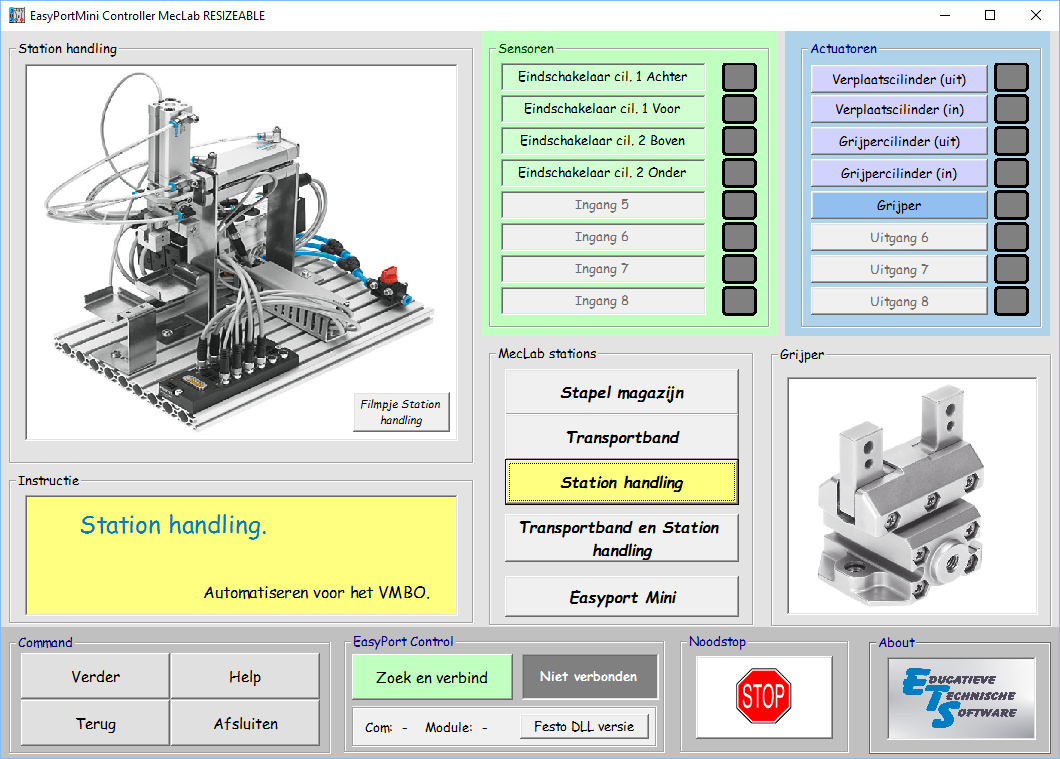Click indicator lamp beside Verplaatscilinder (uit)
The image size is (1060, 759).
tap(1011, 77)
